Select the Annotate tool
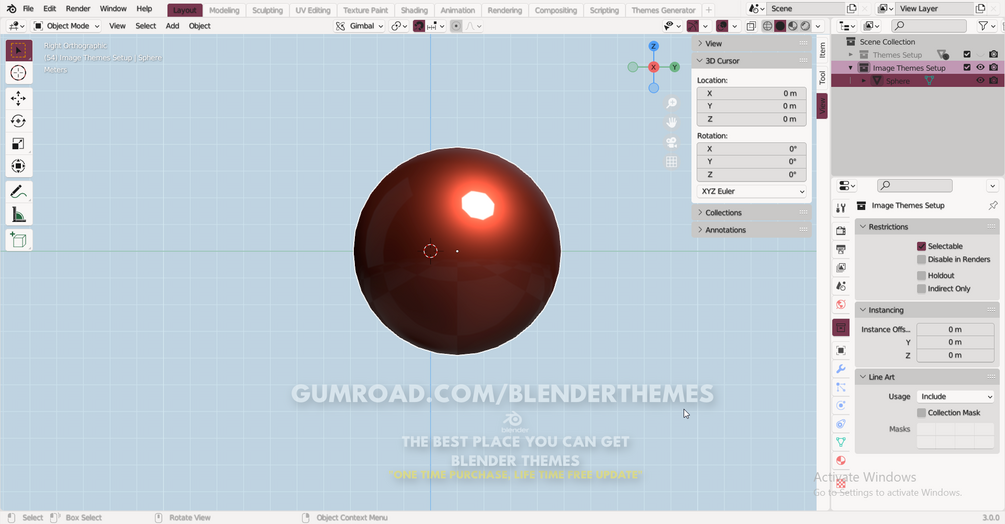Screen dimensions: 1005x524 19,192
